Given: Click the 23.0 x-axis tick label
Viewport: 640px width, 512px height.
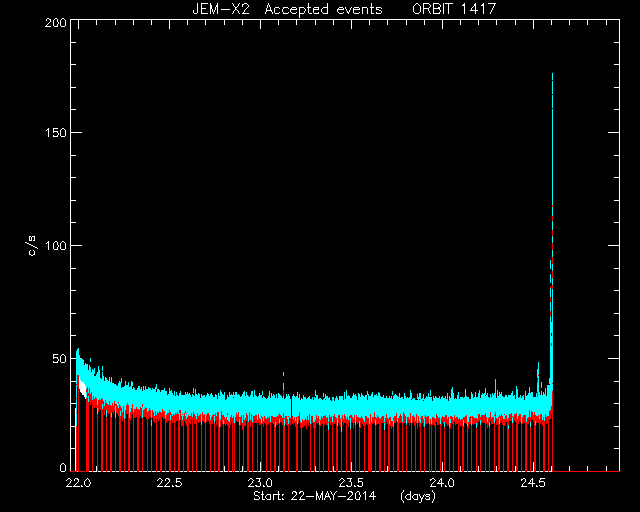Looking at the screenshot, I should coord(260,483).
